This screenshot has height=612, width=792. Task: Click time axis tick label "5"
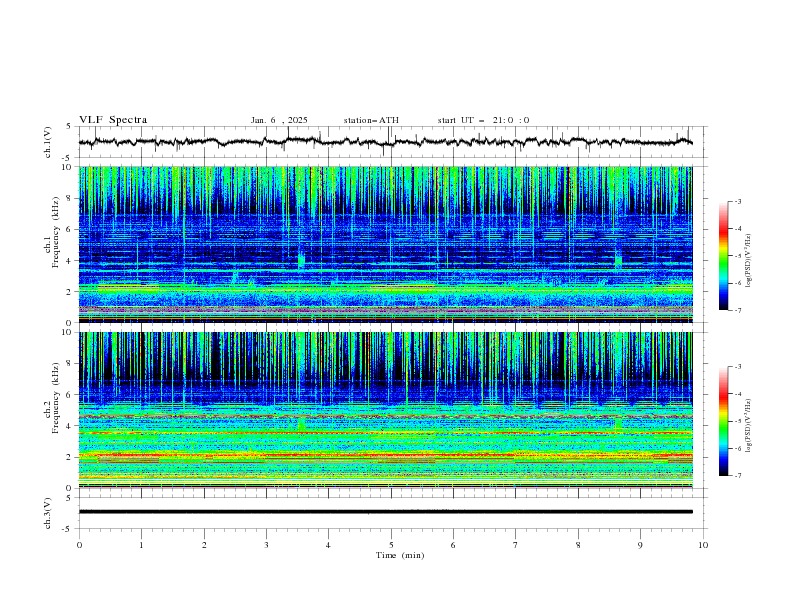coord(391,545)
